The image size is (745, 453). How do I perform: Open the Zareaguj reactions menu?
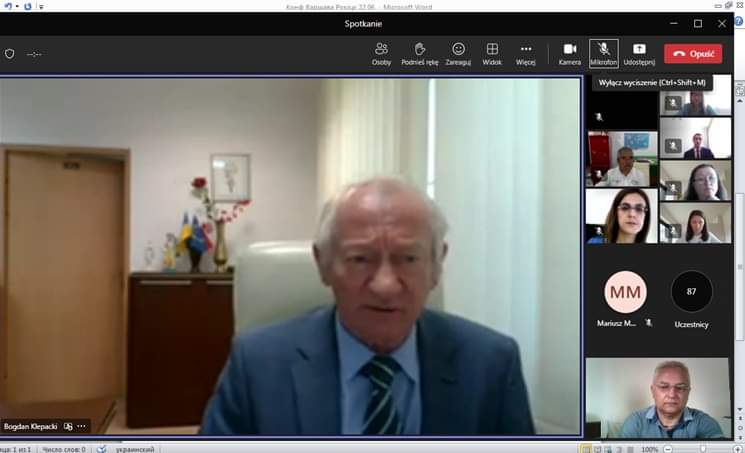tap(458, 53)
